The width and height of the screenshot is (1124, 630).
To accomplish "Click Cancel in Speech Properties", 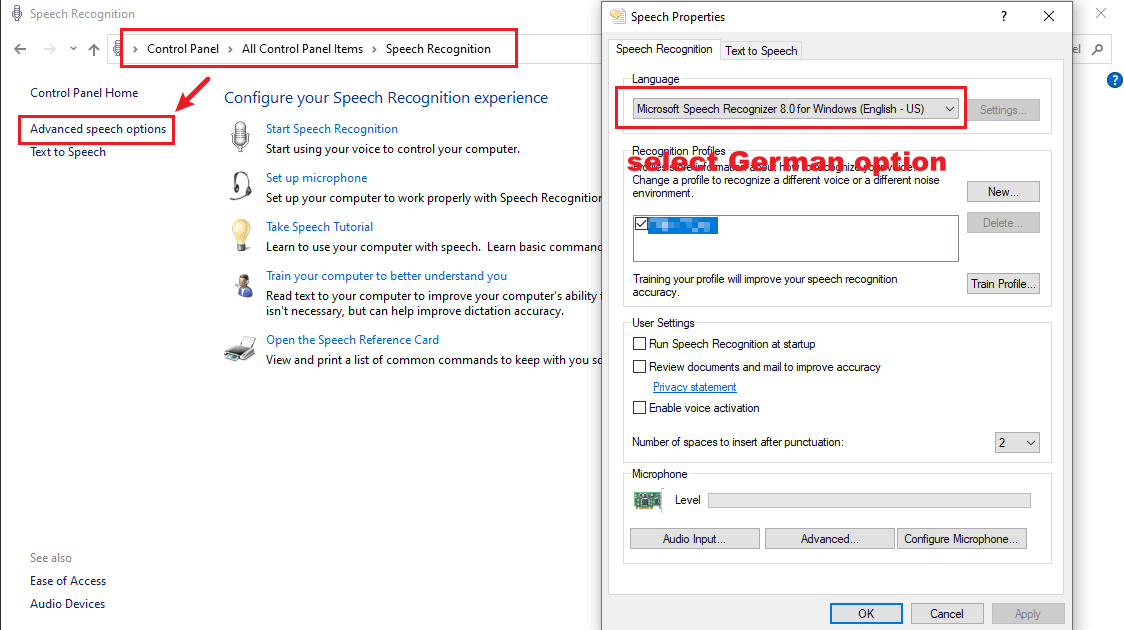I will (946, 614).
